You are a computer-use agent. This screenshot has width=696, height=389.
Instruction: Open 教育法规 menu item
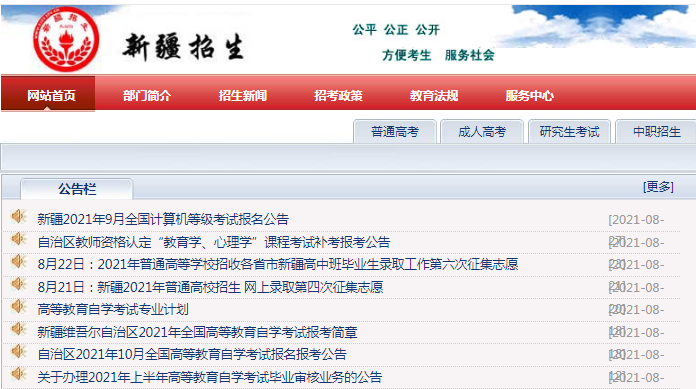pyautogui.click(x=434, y=95)
